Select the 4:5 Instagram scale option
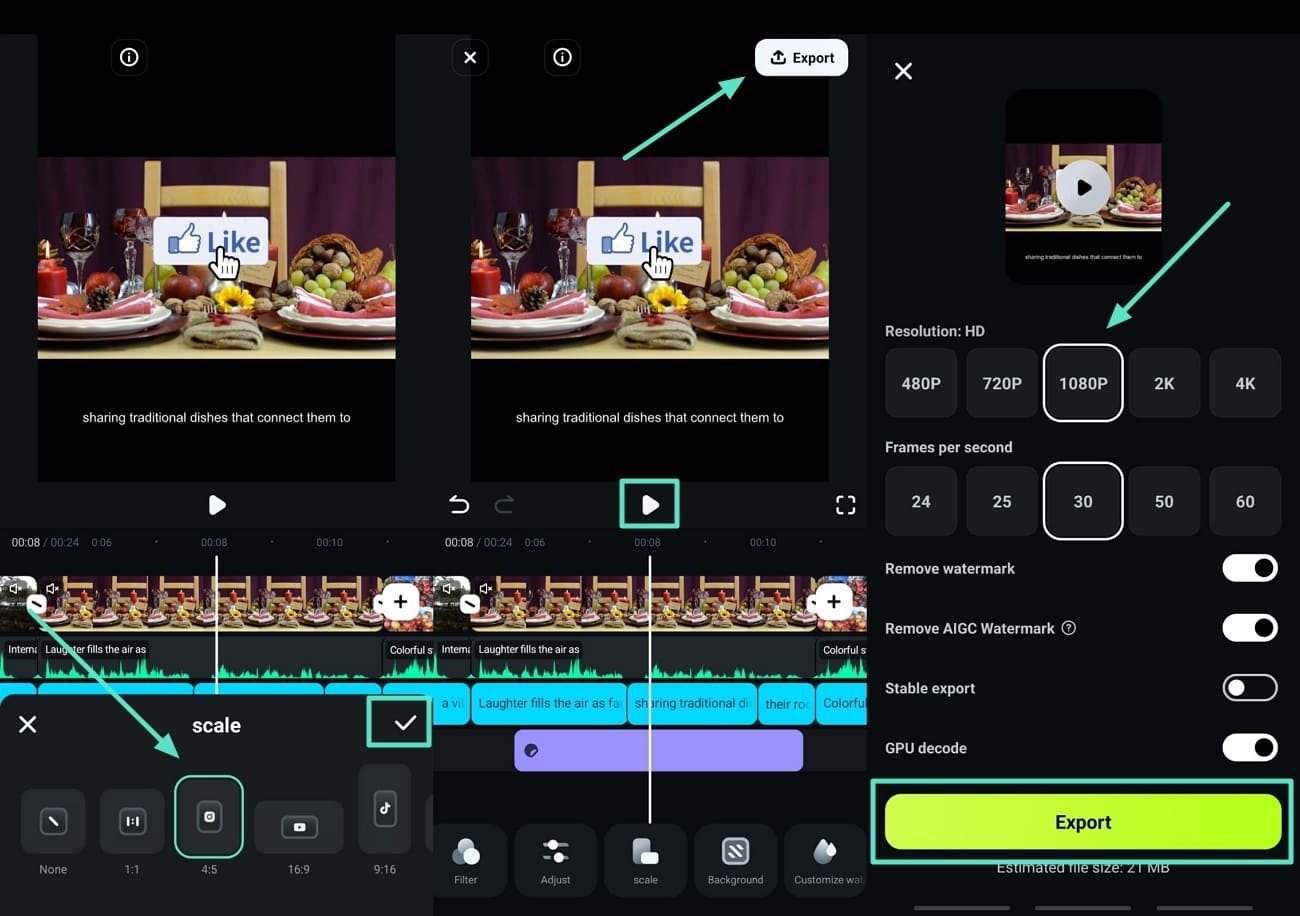Screen dimensions: 1300x916 209,817
